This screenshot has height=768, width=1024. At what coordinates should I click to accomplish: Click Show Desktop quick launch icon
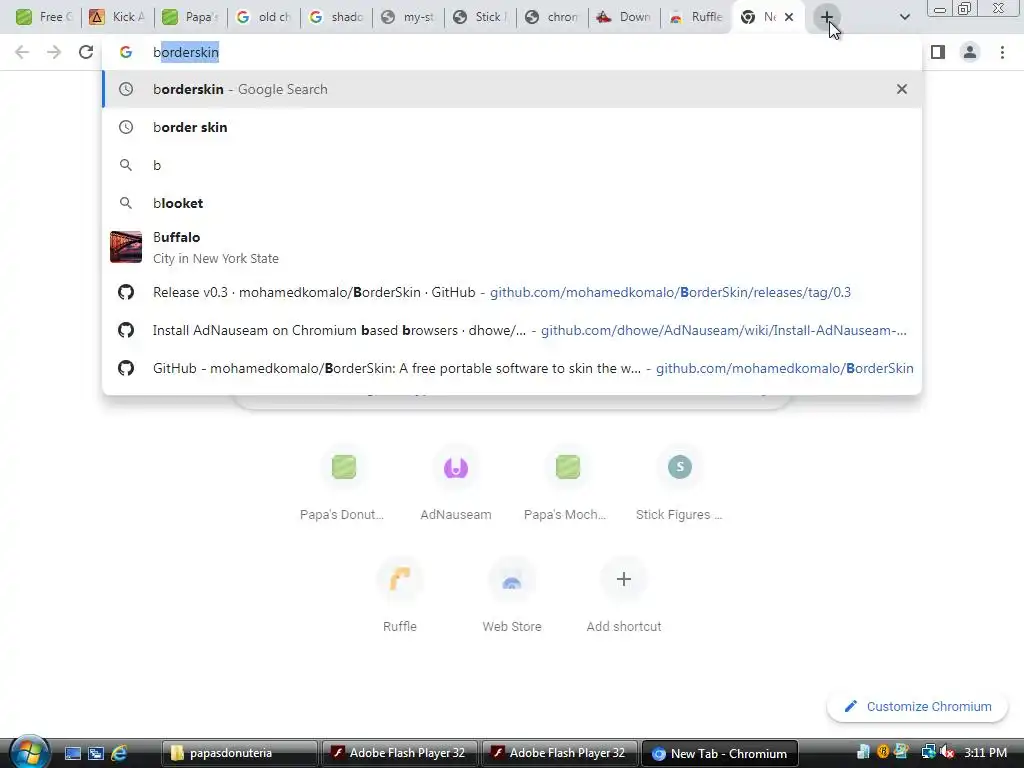tap(72, 754)
